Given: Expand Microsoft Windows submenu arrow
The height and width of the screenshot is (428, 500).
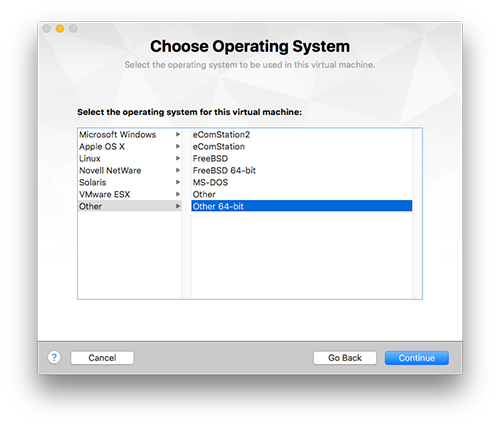Looking at the screenshot, I should coord(178,134).
